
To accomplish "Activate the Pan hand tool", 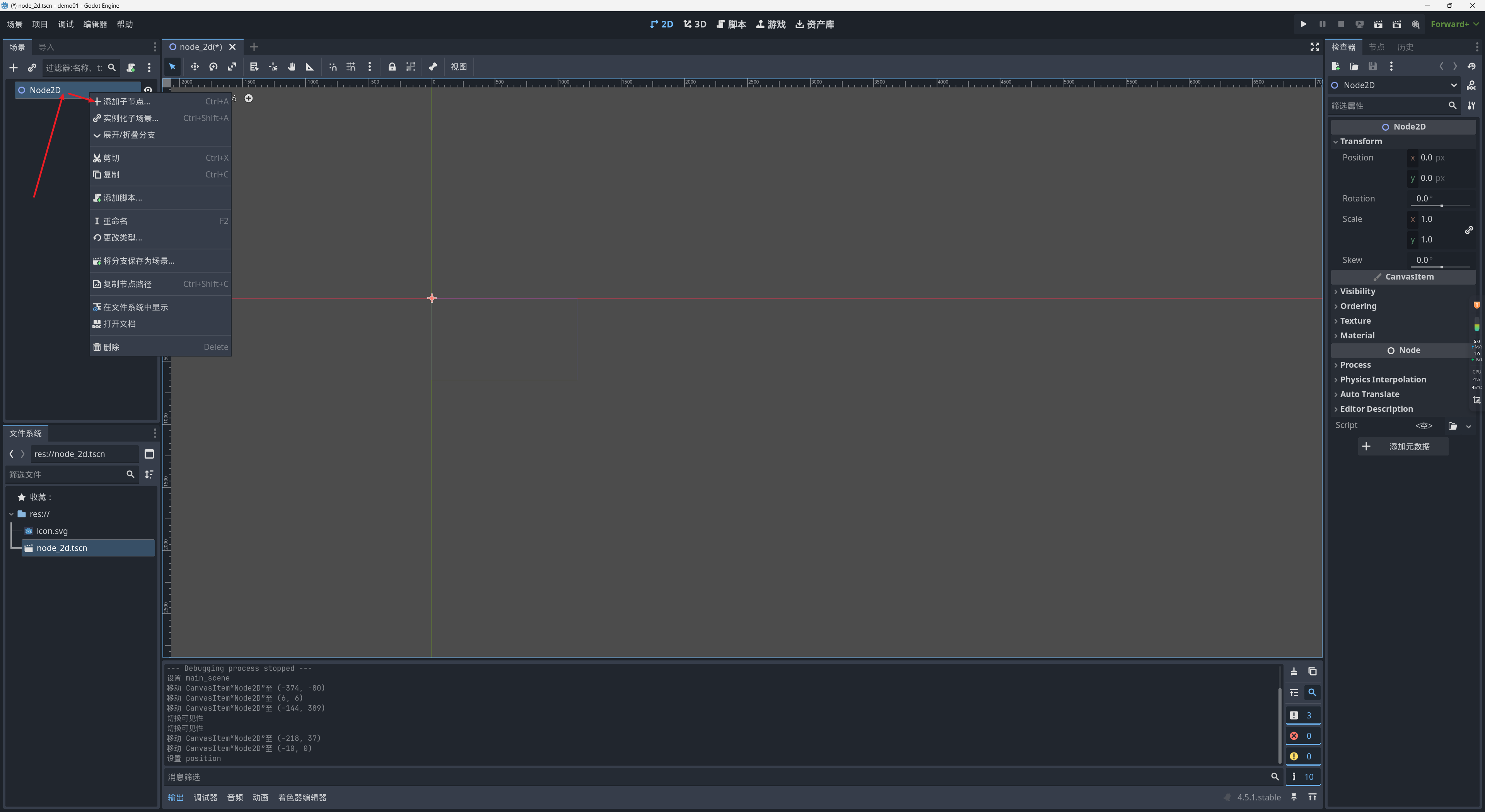I will click(292, 67).
